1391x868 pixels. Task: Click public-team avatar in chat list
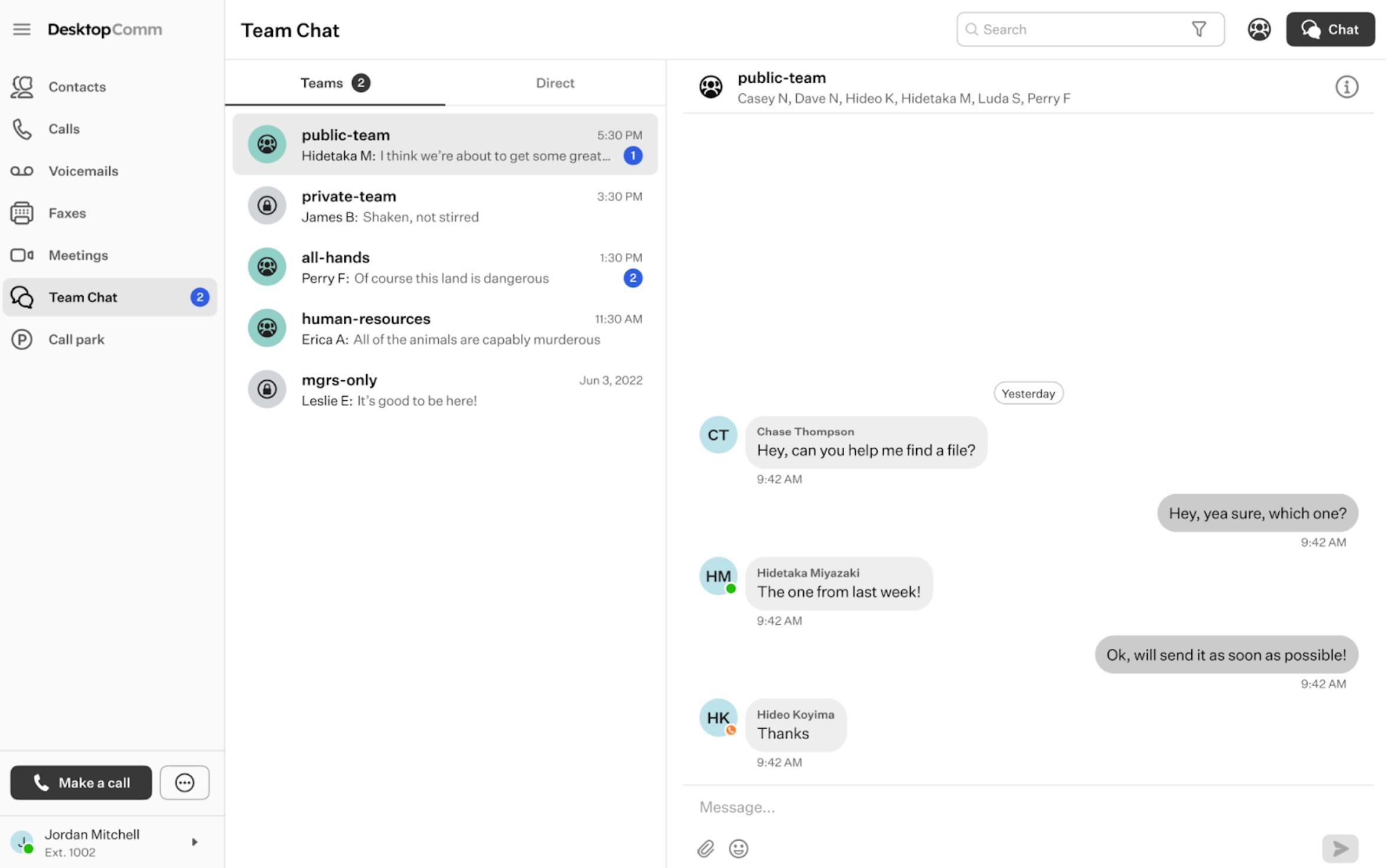click(267, 144)
